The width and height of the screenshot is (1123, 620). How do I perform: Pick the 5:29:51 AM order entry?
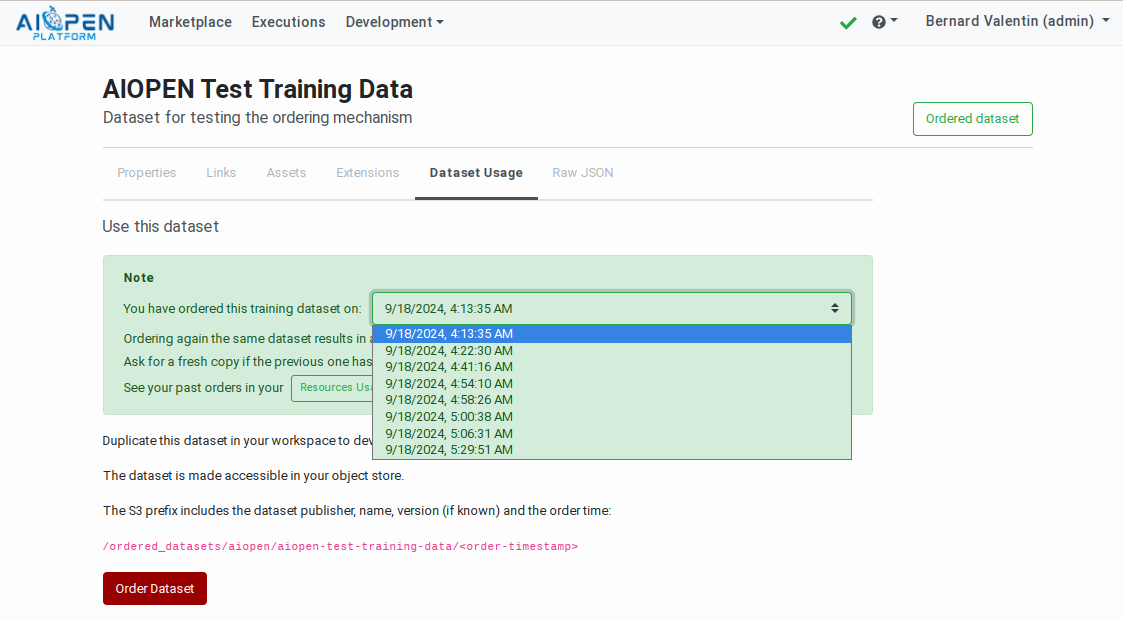(x=449, y=450)
